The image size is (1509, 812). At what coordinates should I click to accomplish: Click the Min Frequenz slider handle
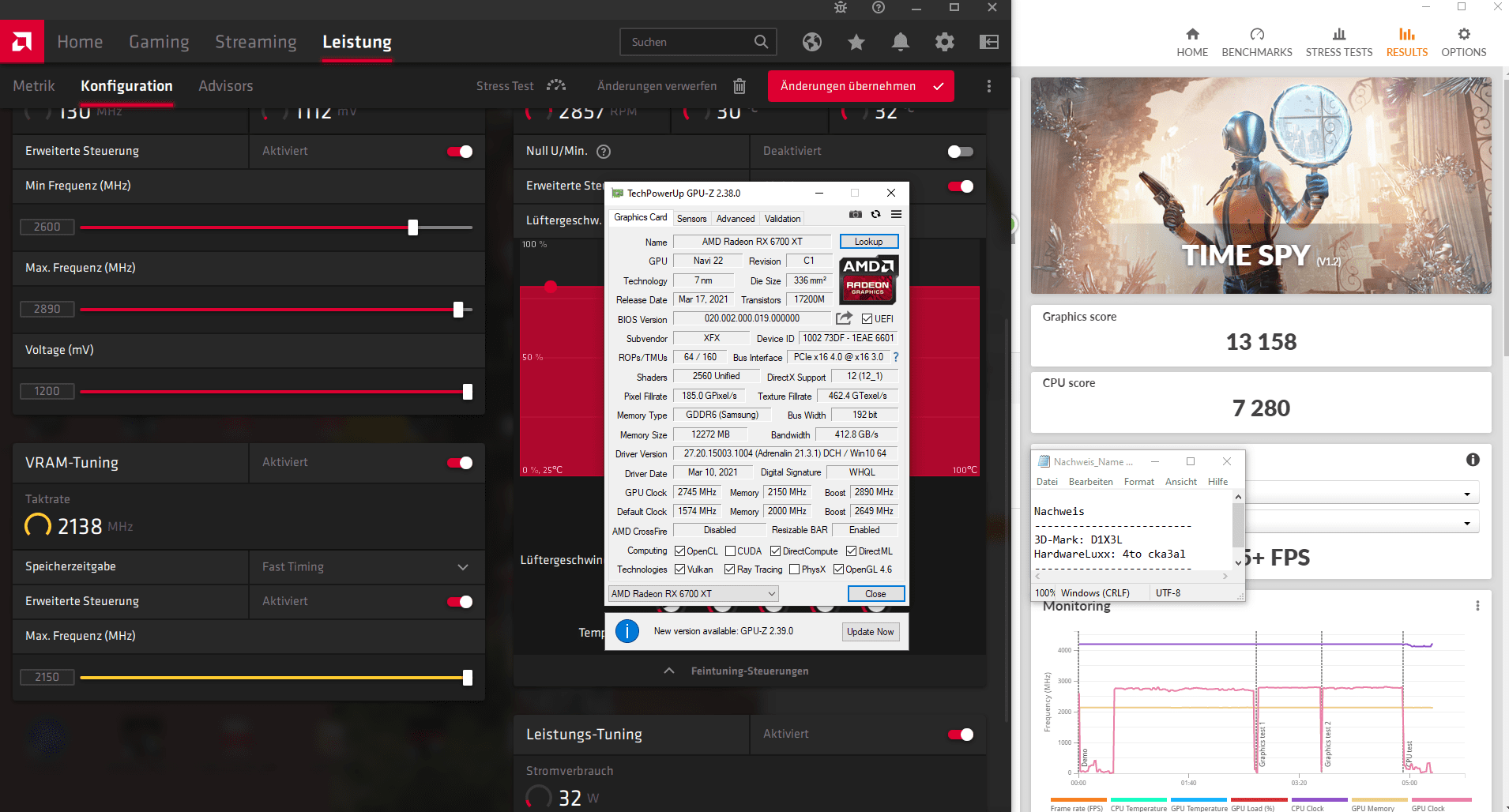[412, 227]
